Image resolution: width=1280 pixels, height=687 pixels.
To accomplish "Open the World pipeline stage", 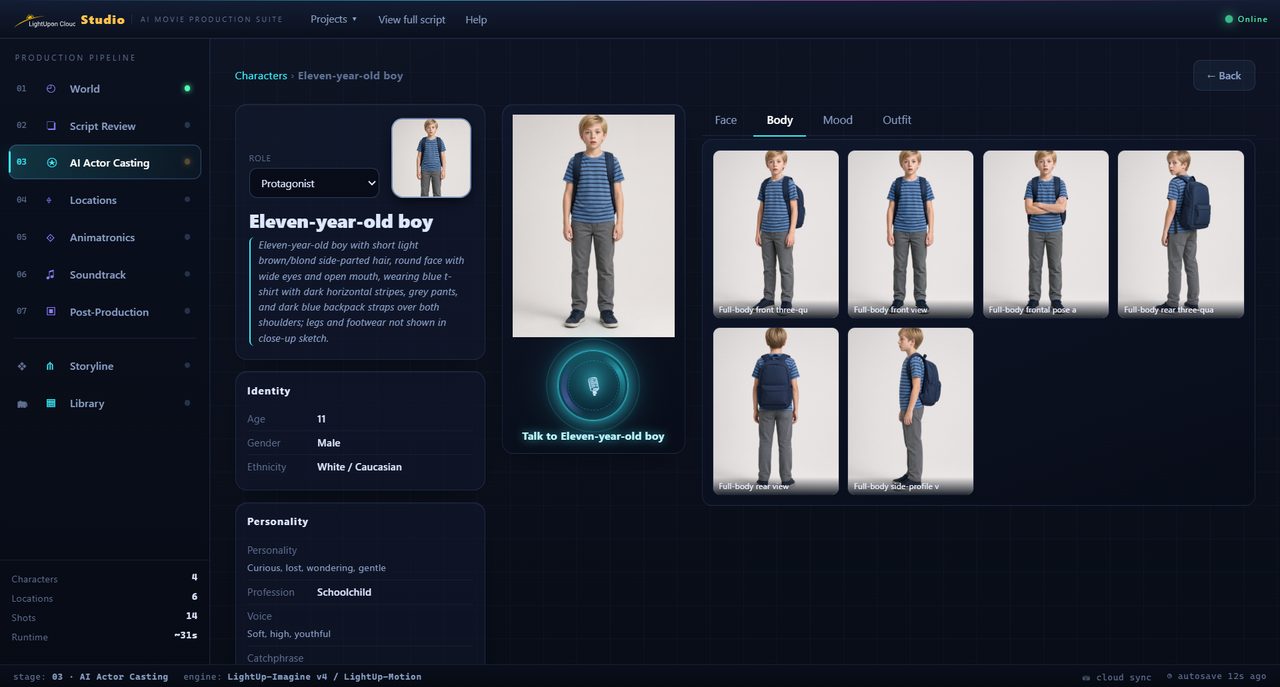I will click(104, 89).
